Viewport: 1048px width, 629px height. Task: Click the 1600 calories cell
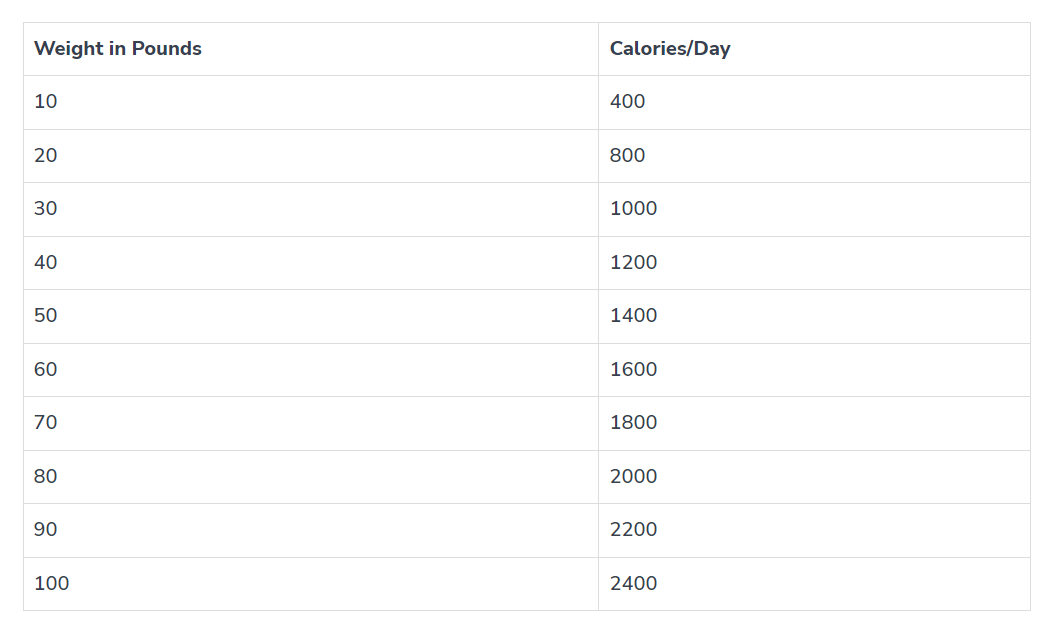click(x=634, y=370)
